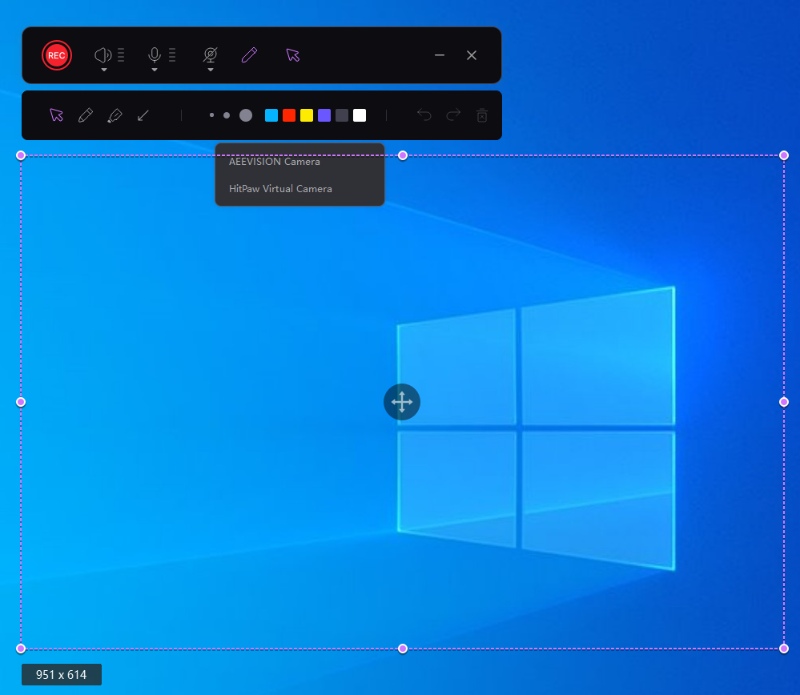The height and width of the screenshot is (695, 800).
Task: Open the microphone device dropdown arrow
Action: [x=155, y=70]
